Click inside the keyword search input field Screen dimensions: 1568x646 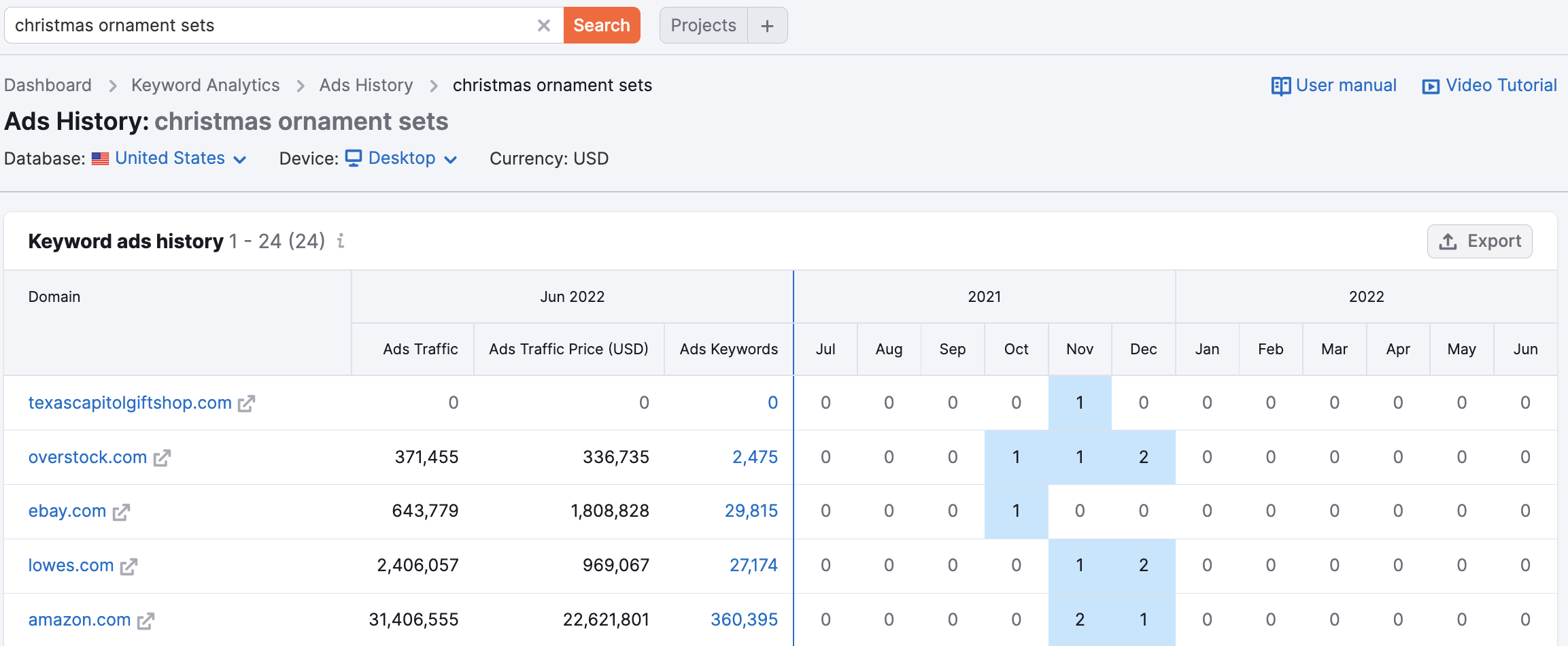click(x=272, y=26)
